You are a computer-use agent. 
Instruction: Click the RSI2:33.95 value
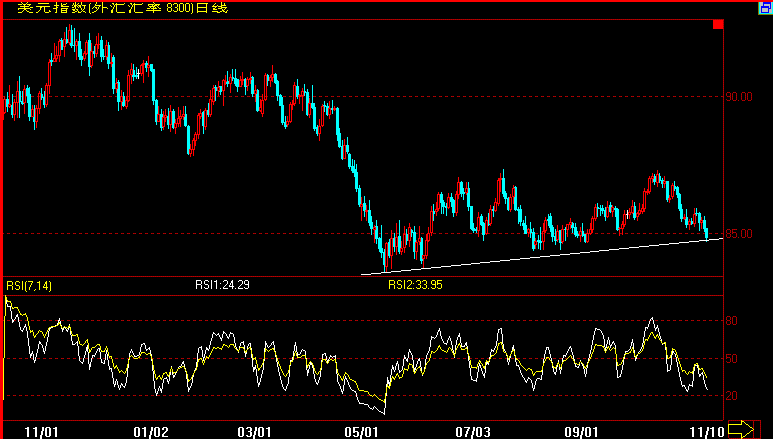coord(415,285)
